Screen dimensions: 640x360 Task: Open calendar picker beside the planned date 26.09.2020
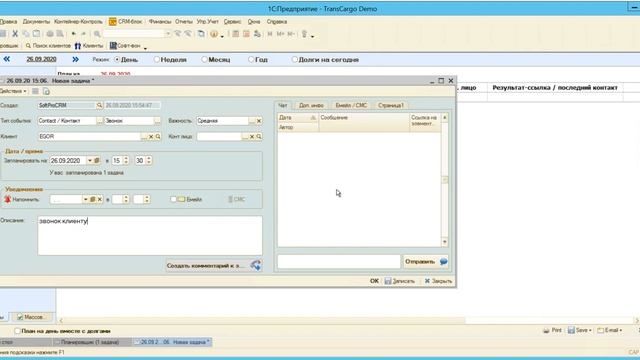[x=97, y=160]
